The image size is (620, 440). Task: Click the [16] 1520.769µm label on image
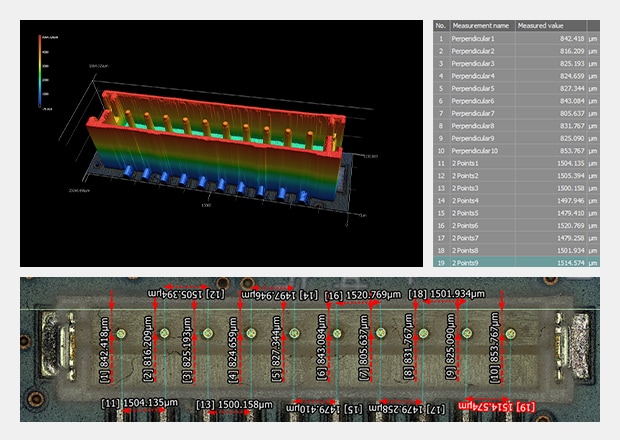(364, 295)
